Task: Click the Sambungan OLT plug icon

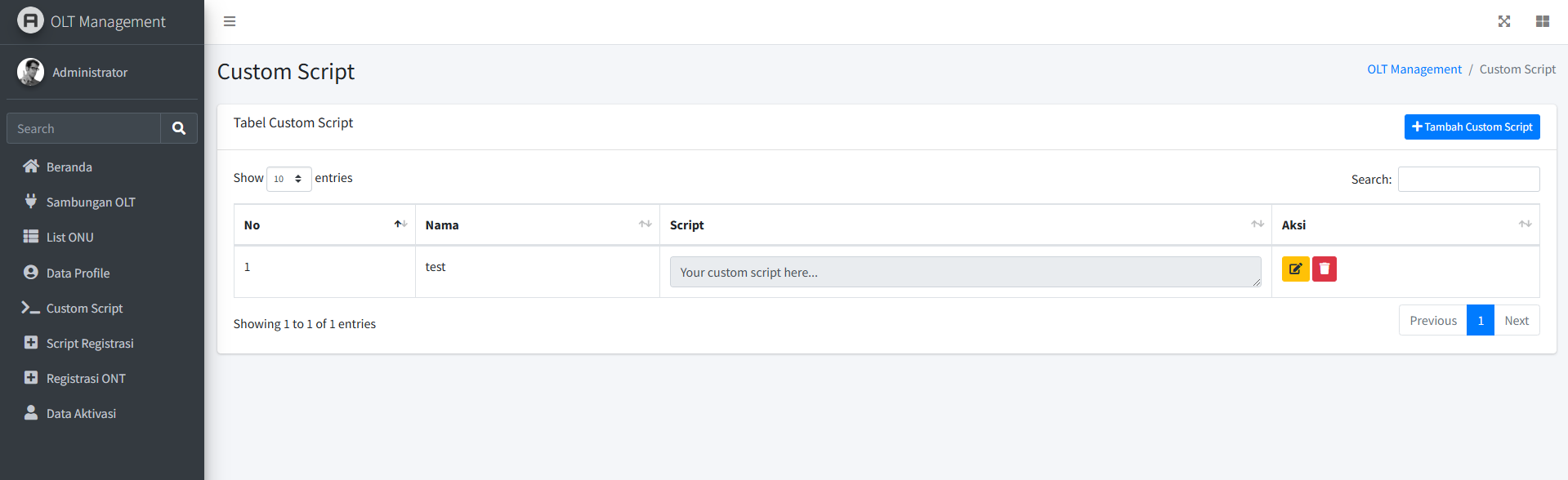Action: 31,201
